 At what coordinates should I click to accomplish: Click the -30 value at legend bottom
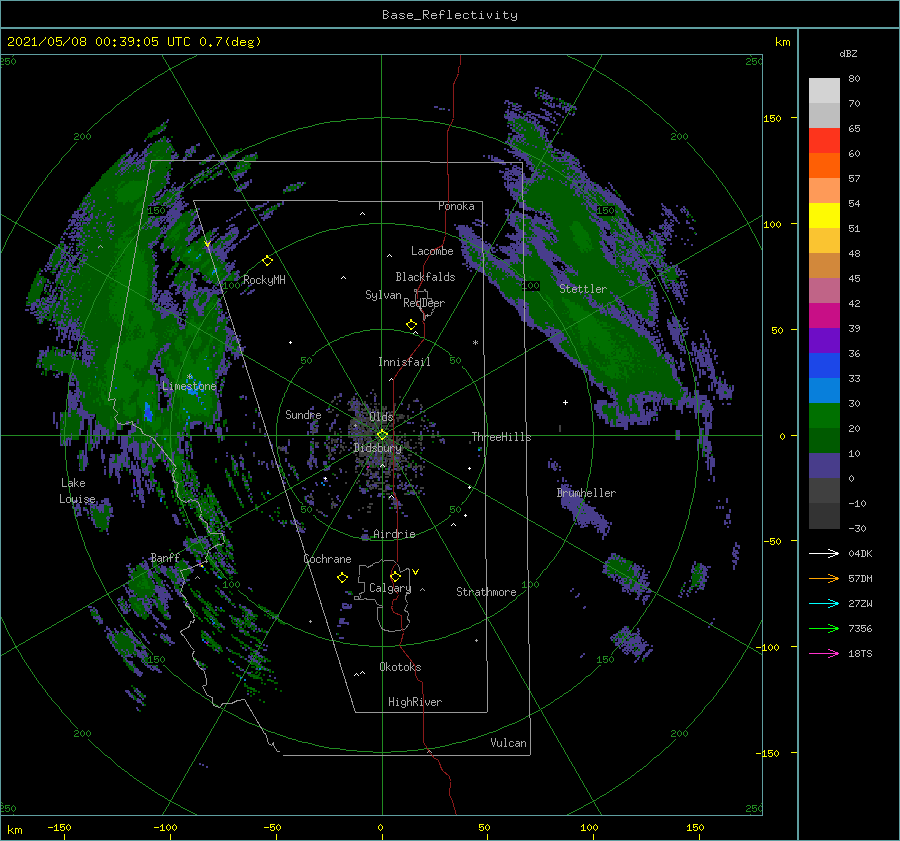click(x=857, y=528)
